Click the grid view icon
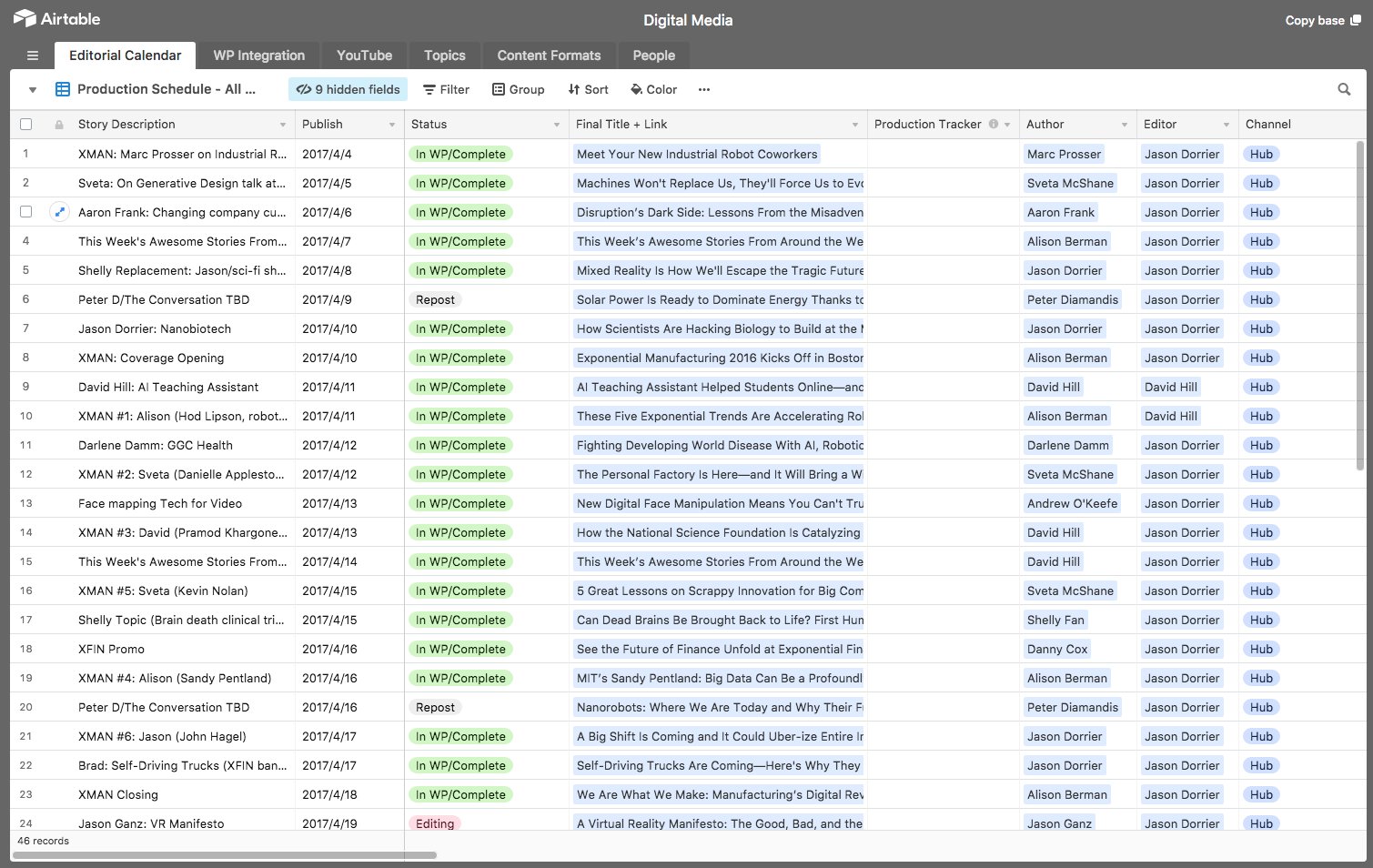This screenshot has height=868, width=1373. pos(63,89)
